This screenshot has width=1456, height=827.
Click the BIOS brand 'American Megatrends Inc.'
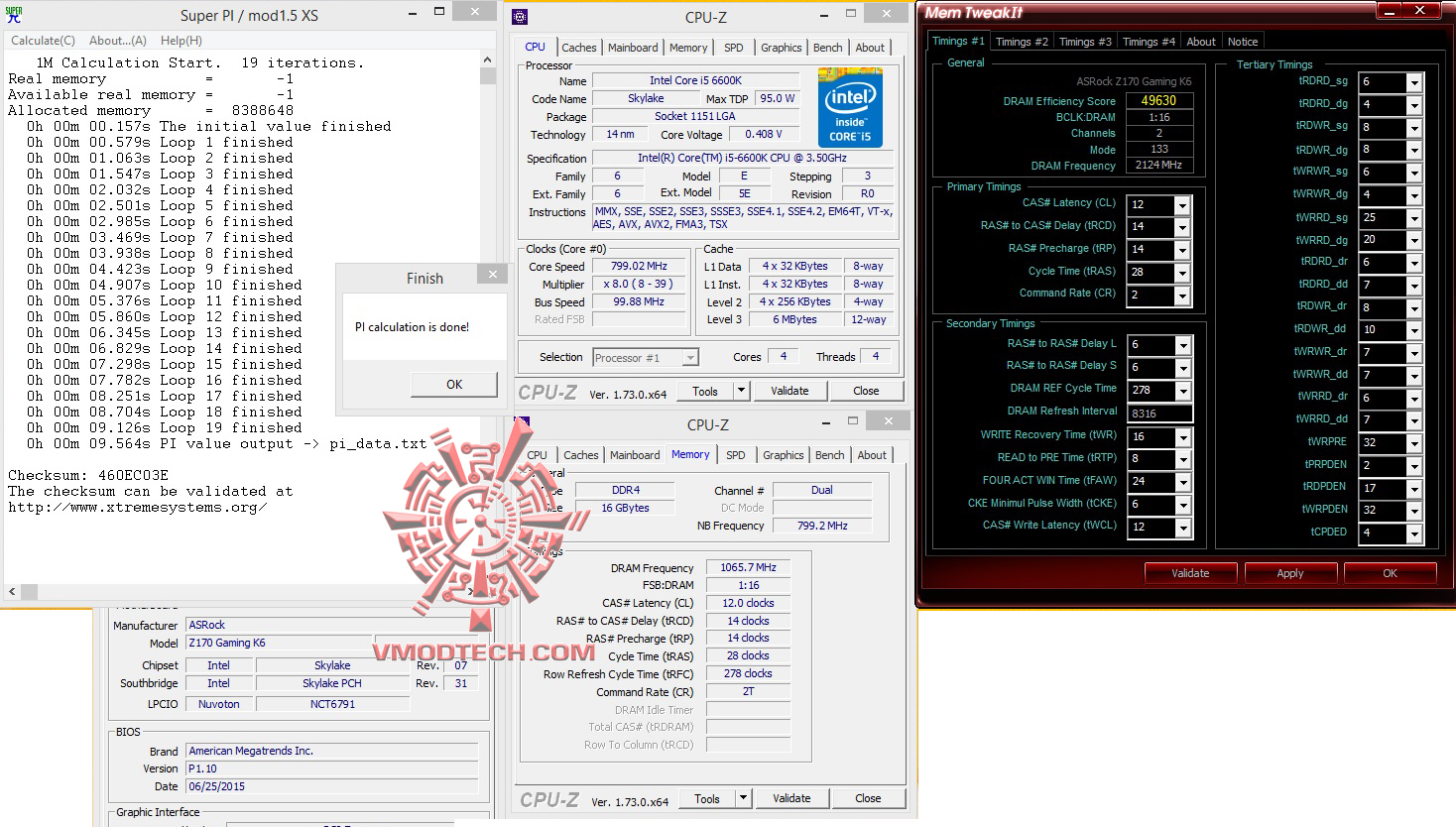[331, 751]
